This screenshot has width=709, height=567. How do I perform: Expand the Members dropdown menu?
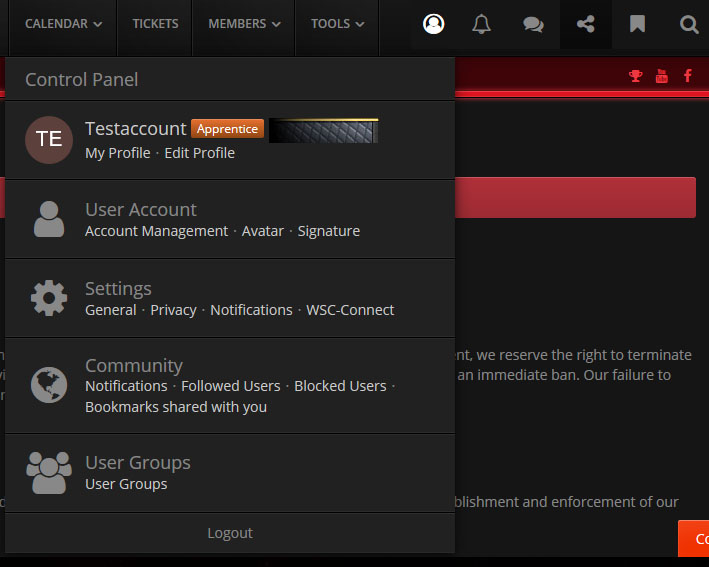tap(245, 24)
